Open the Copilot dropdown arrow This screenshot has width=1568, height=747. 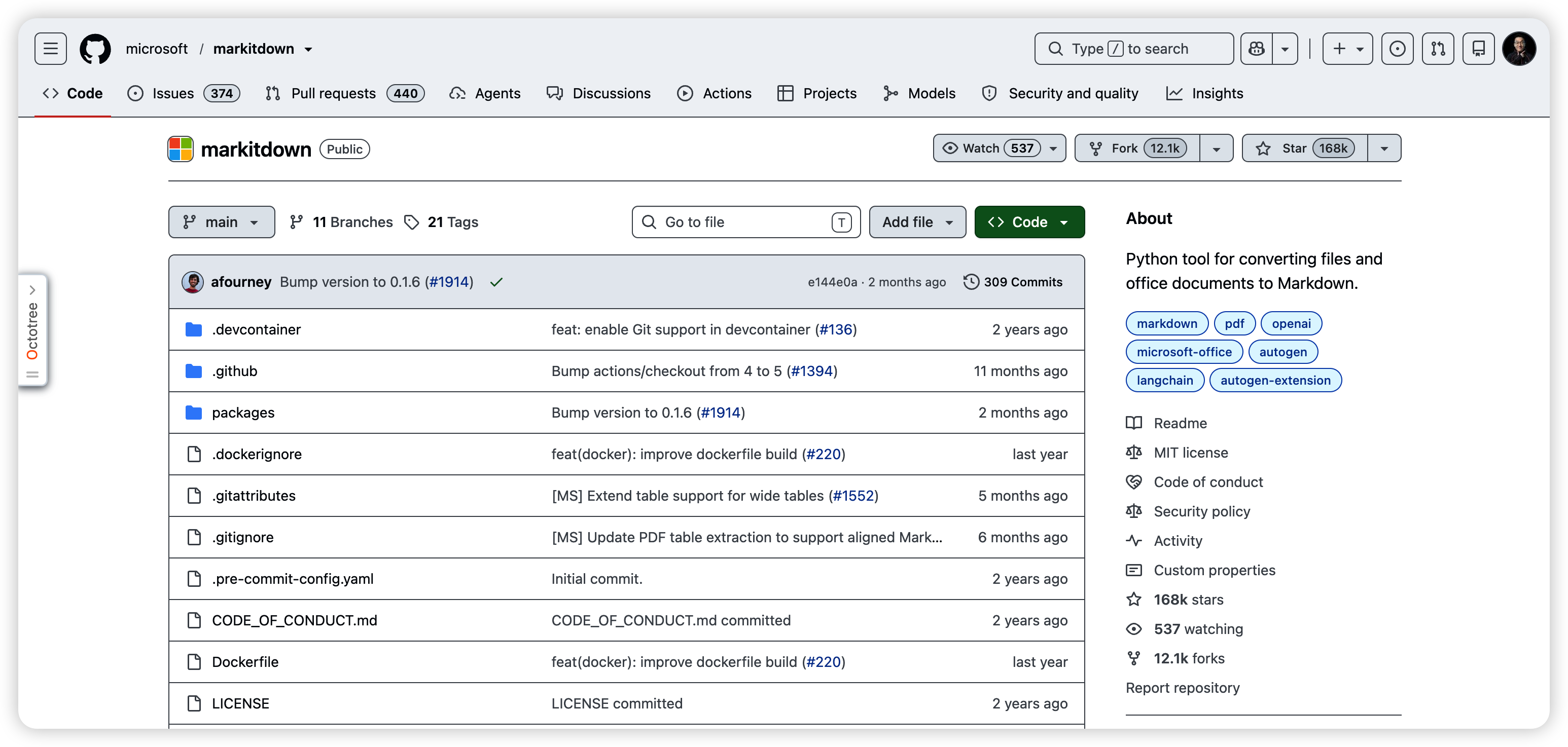[x=1285, y=49]
